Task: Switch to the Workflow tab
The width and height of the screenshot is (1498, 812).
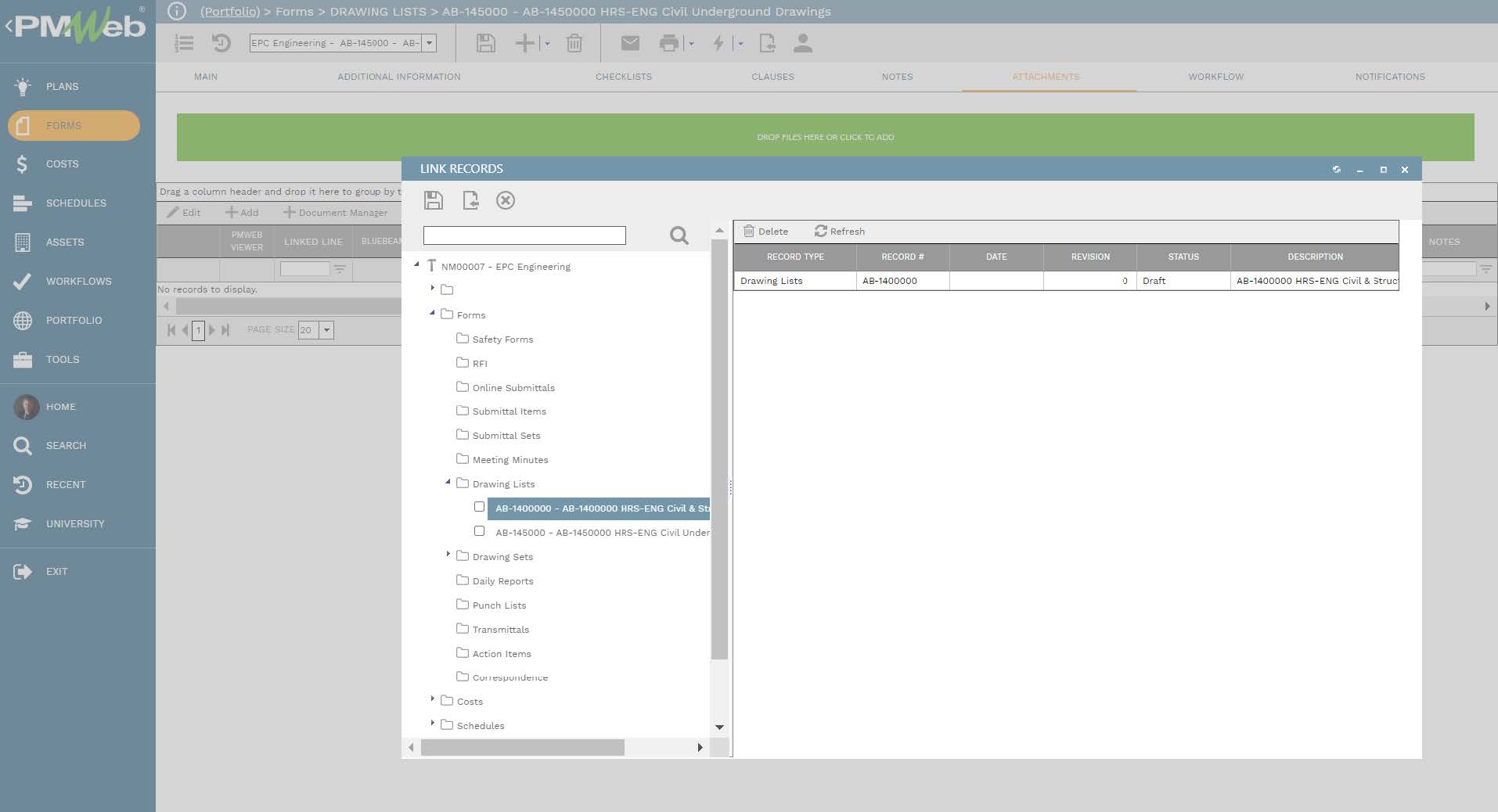Action: [x=1215, y=77]
